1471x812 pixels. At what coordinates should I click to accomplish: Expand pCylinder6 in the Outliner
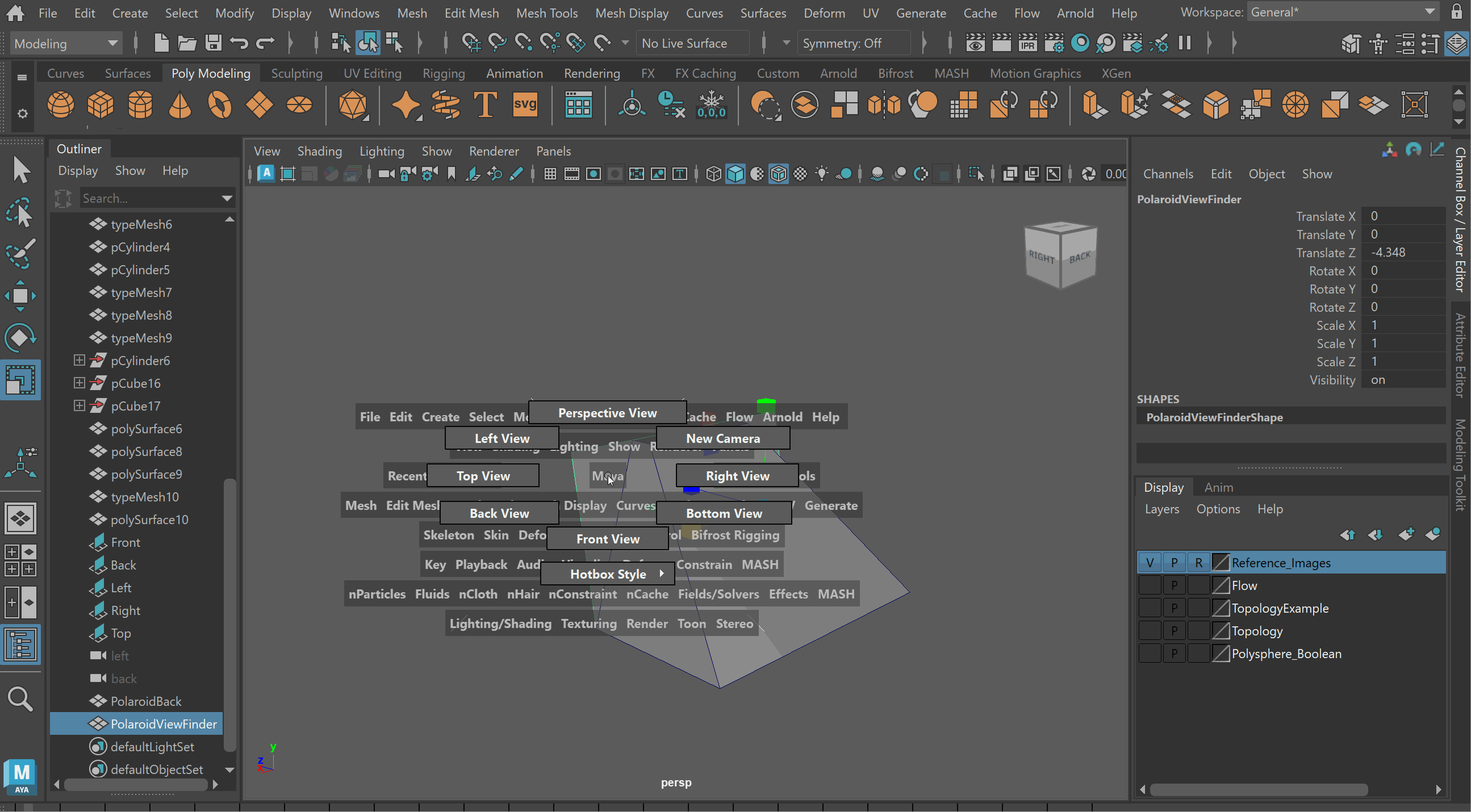(80, 361)
